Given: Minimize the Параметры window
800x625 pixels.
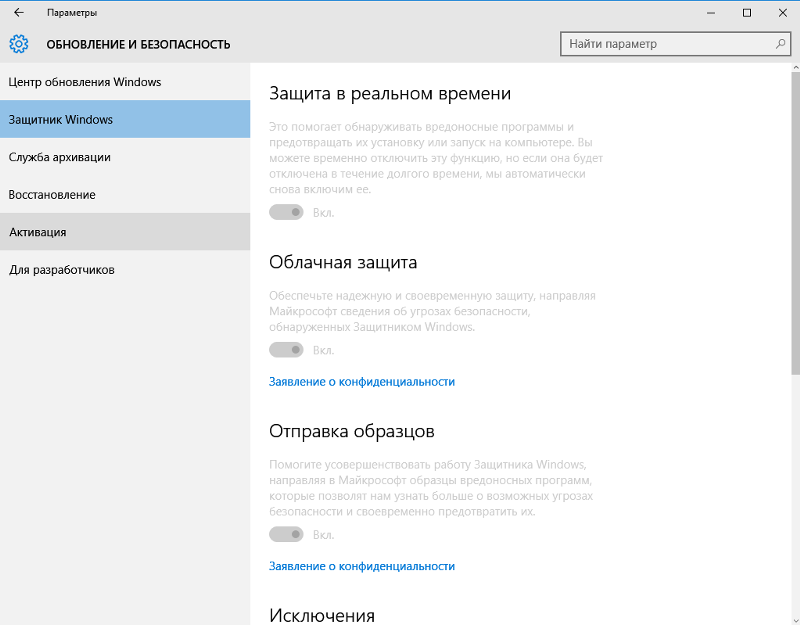Looking at the screenshot, I should [701, 13].
